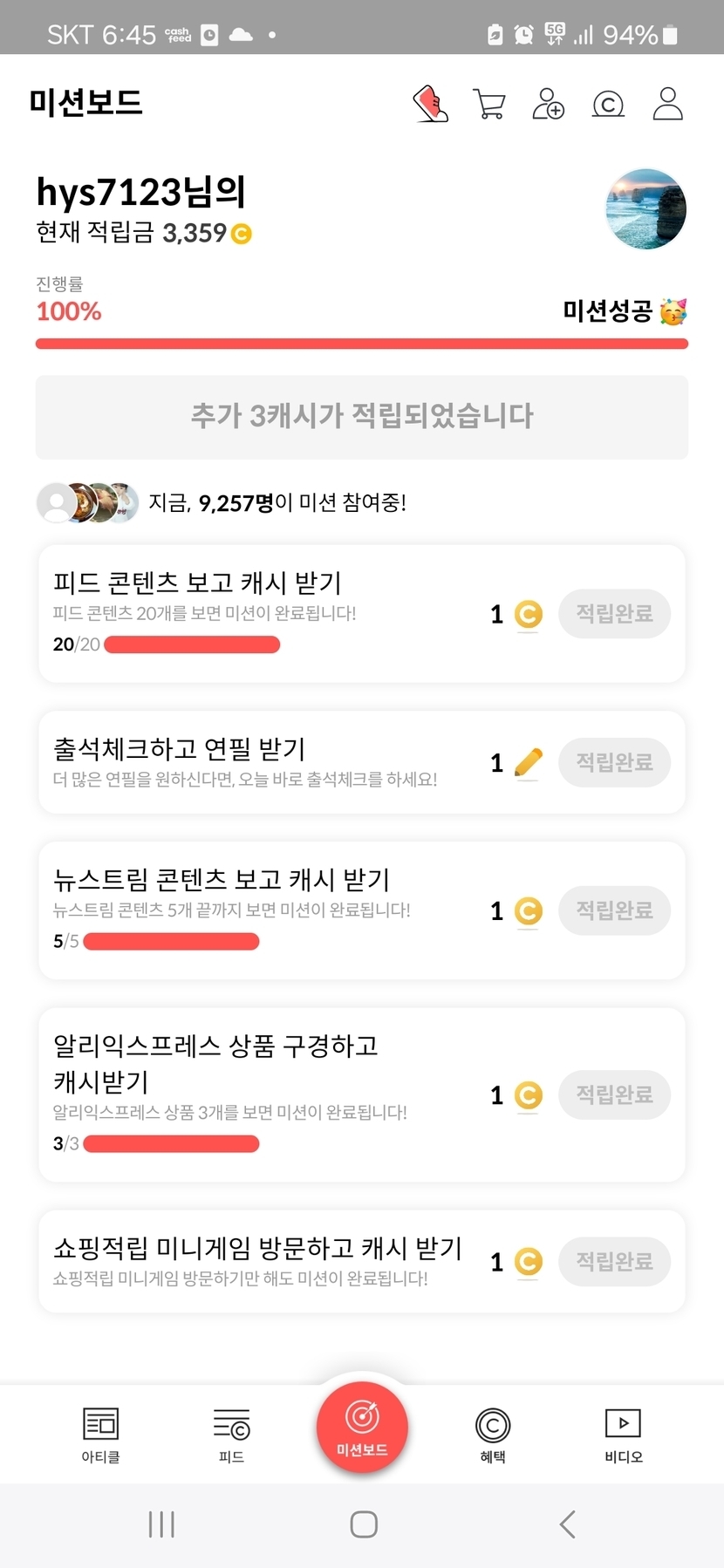724x1568 pixels.
Task: Tap the participant avatars cluster
Action: tap(87, 502)
